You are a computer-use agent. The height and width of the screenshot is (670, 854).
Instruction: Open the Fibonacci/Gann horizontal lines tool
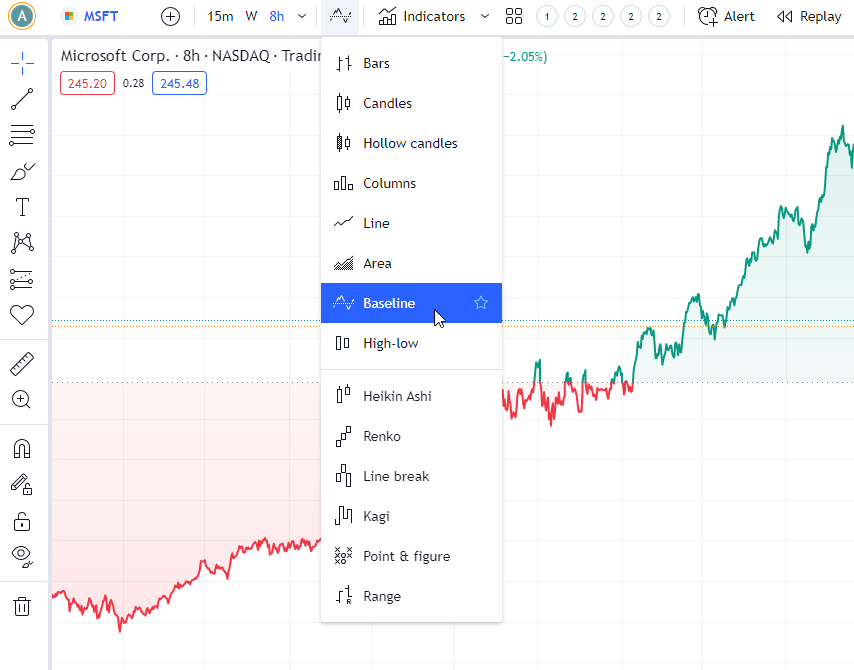[x=22, y=135]
